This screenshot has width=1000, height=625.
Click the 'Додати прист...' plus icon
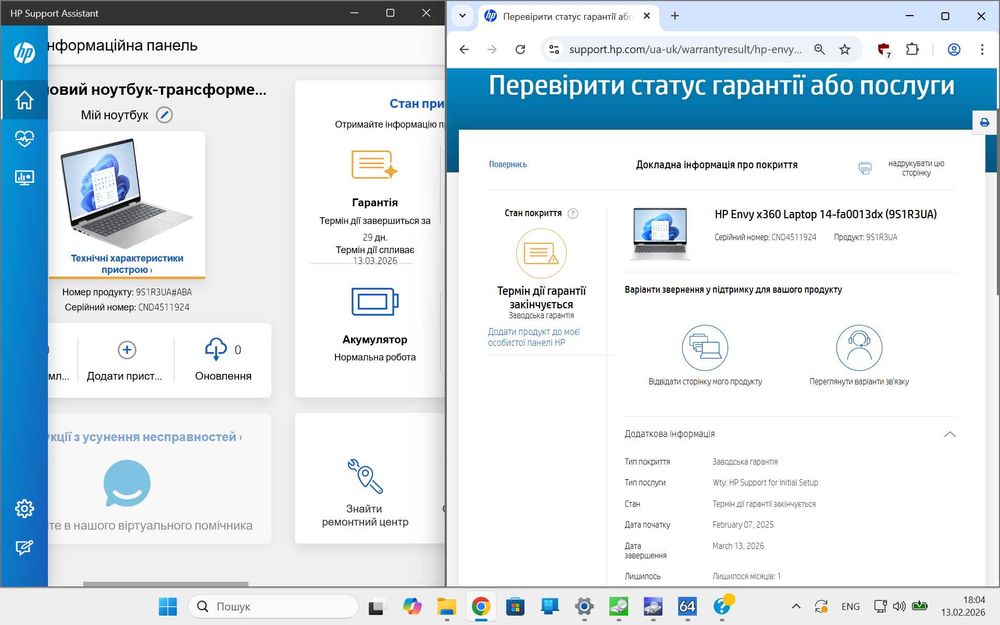127,349
